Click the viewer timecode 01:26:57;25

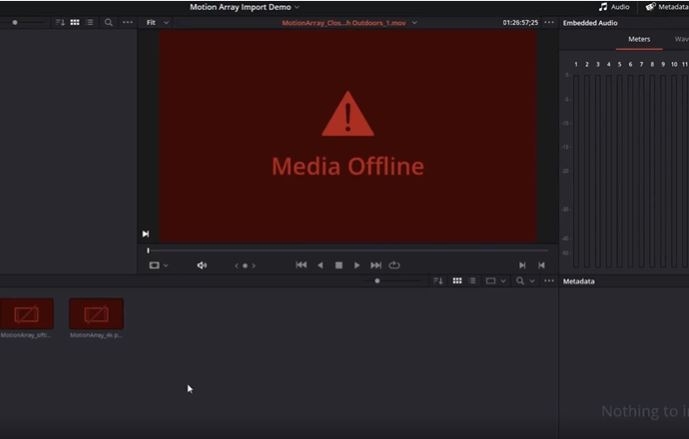(x=520, y=22)
